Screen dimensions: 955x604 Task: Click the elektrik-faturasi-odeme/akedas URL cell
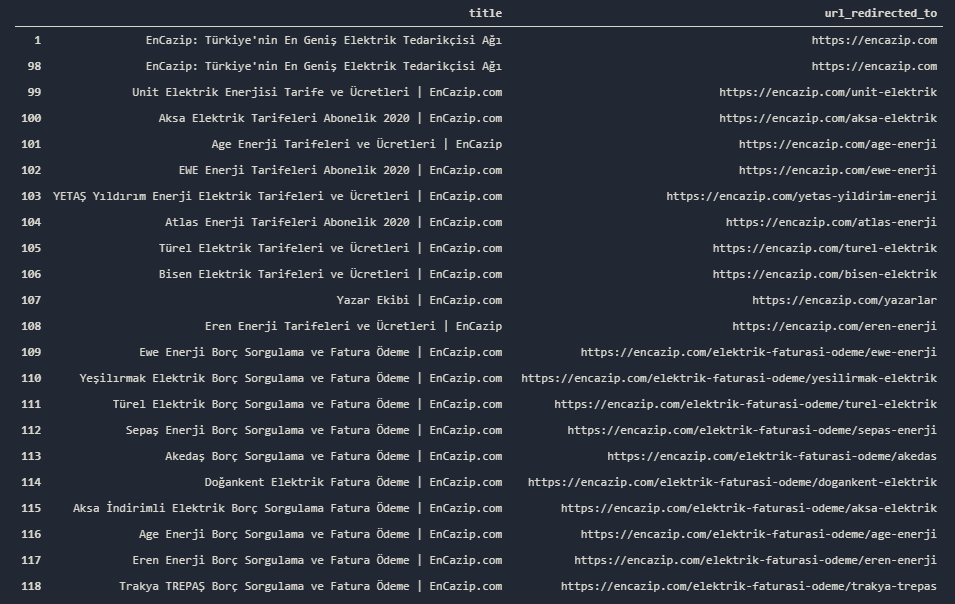click(772, 456)
